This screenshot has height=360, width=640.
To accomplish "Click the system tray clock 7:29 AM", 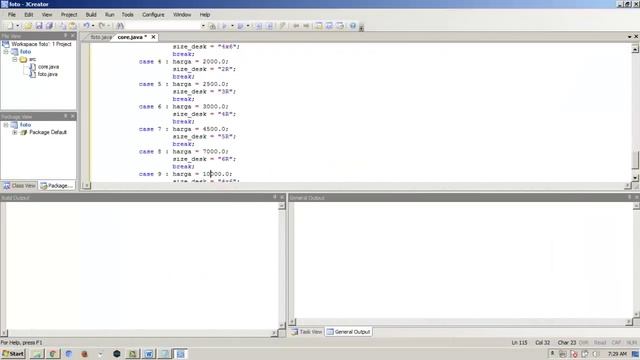I will (x=617, y=354).
